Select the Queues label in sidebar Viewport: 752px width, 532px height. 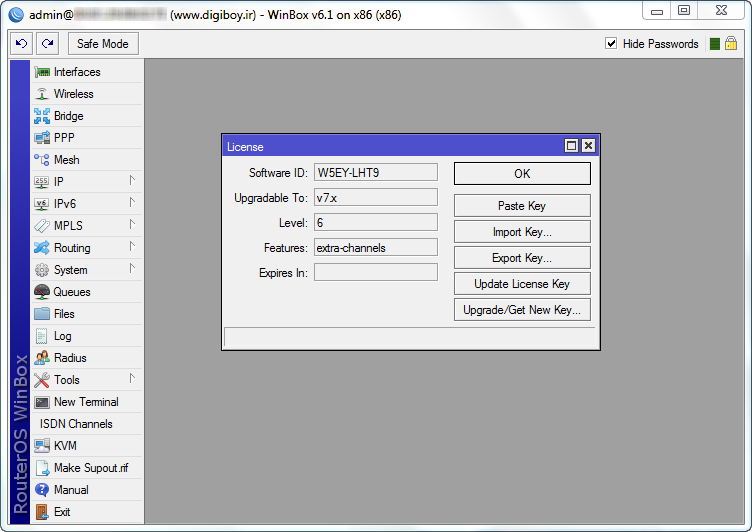(72, 292)
